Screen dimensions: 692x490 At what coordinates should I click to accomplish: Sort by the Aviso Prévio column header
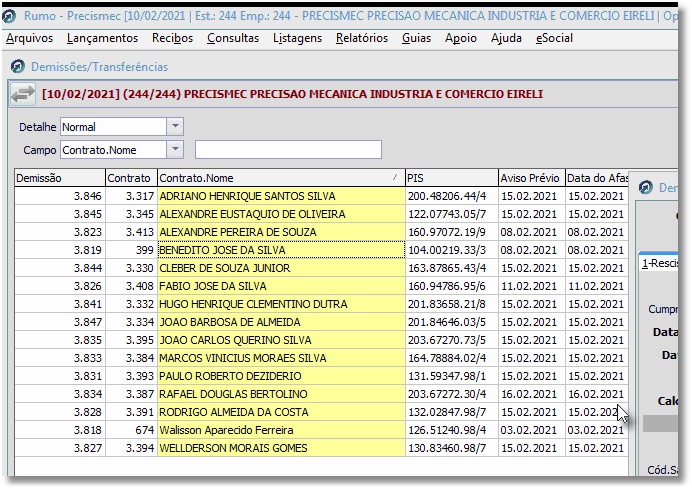531,178
